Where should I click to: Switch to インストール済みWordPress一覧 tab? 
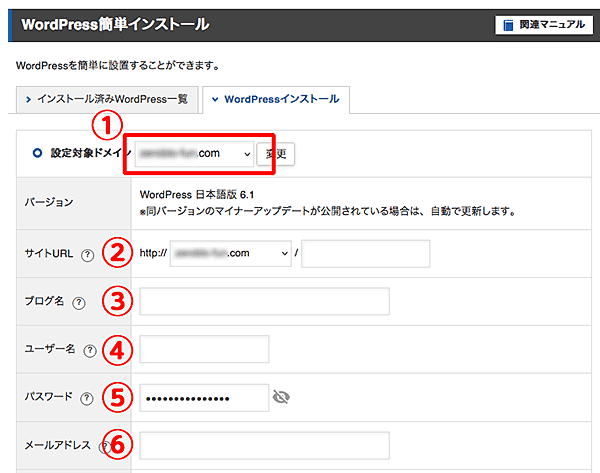(107, 99)
